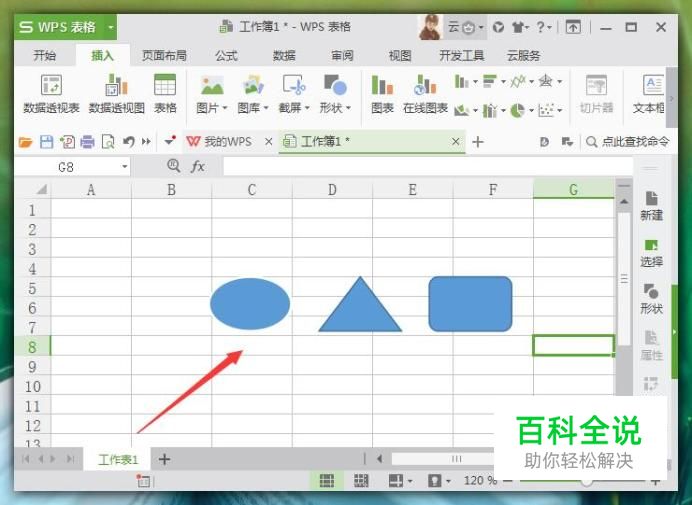Open the WPS 表格 application menu arrow
692x505 pixels.
point(111,27)
